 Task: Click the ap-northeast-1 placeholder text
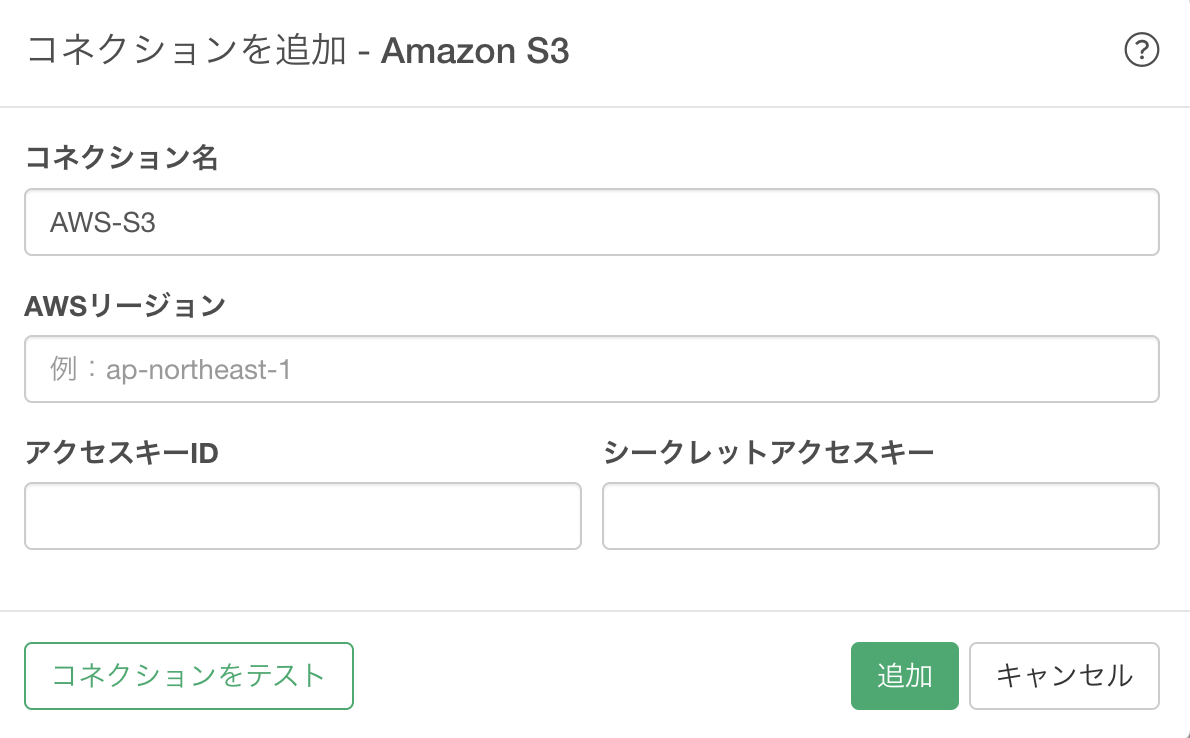point(199,370)
